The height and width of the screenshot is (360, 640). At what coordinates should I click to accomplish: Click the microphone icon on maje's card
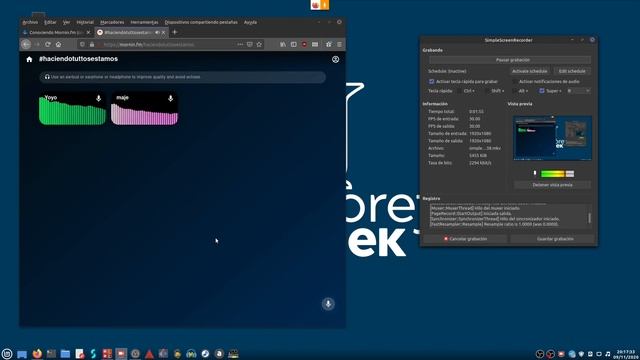click(x=171, y=98)
